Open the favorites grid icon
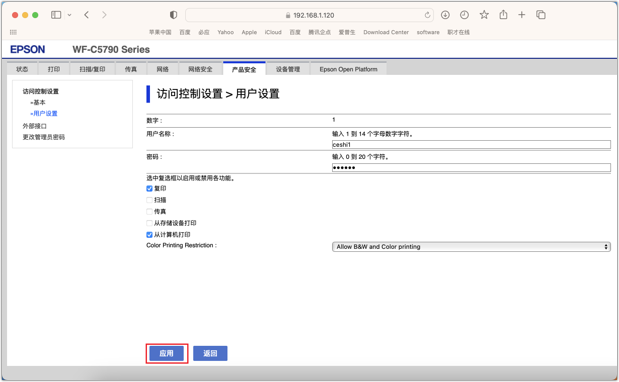 13,32
